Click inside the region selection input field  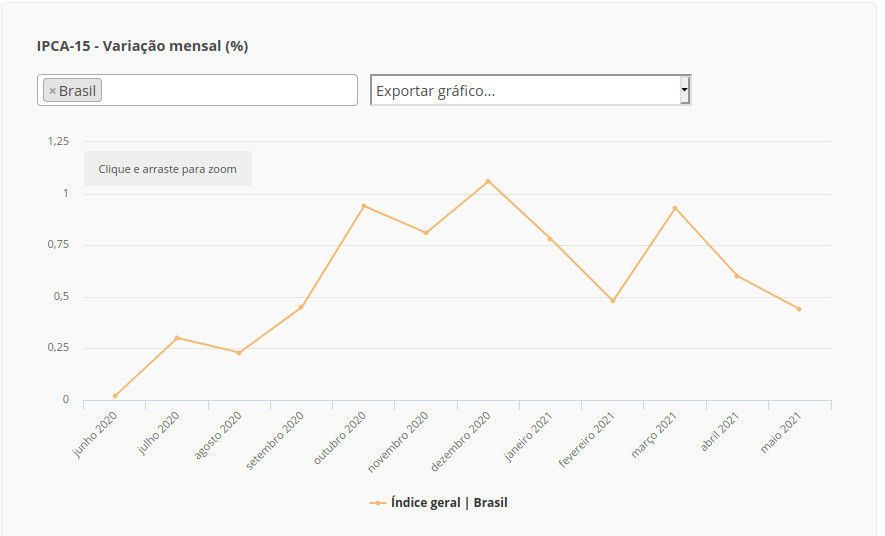[x=230, y=90]
